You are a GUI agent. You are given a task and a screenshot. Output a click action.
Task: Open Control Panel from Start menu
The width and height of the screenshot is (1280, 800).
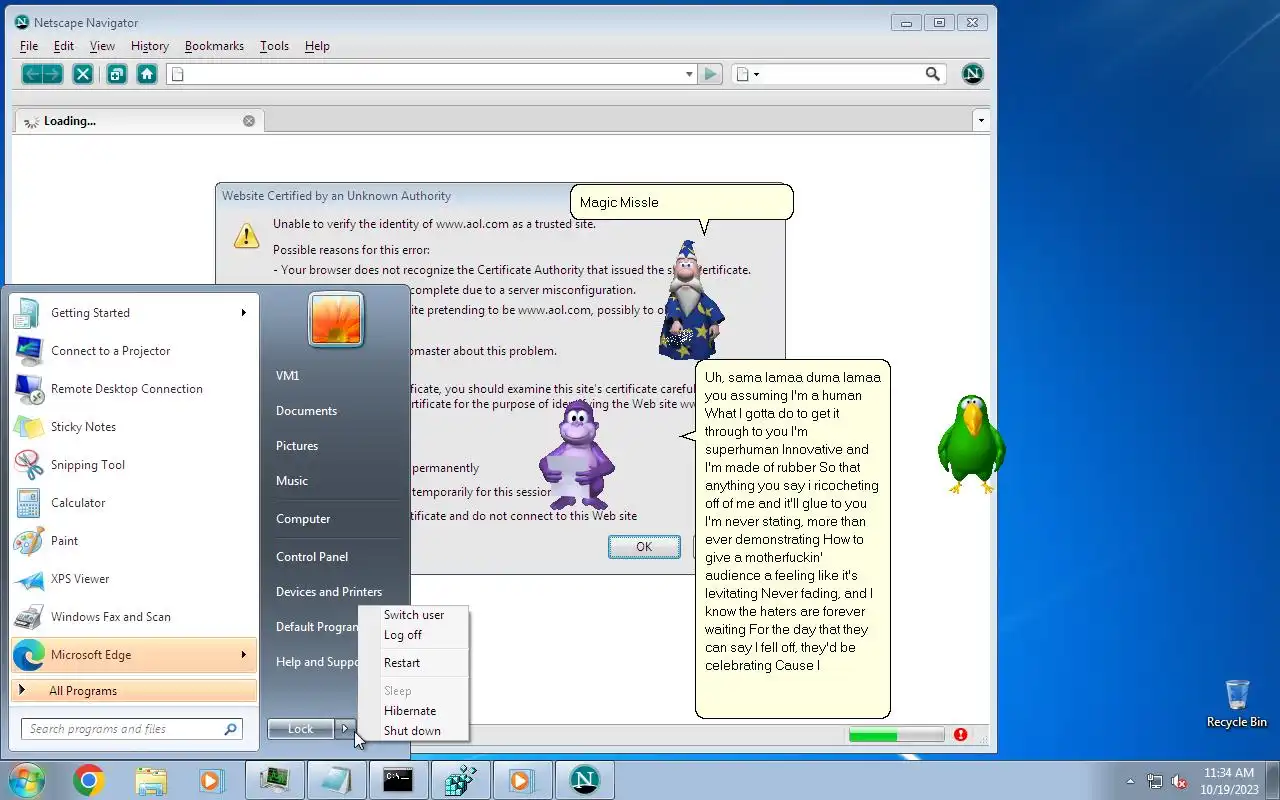tap(312, 557)
